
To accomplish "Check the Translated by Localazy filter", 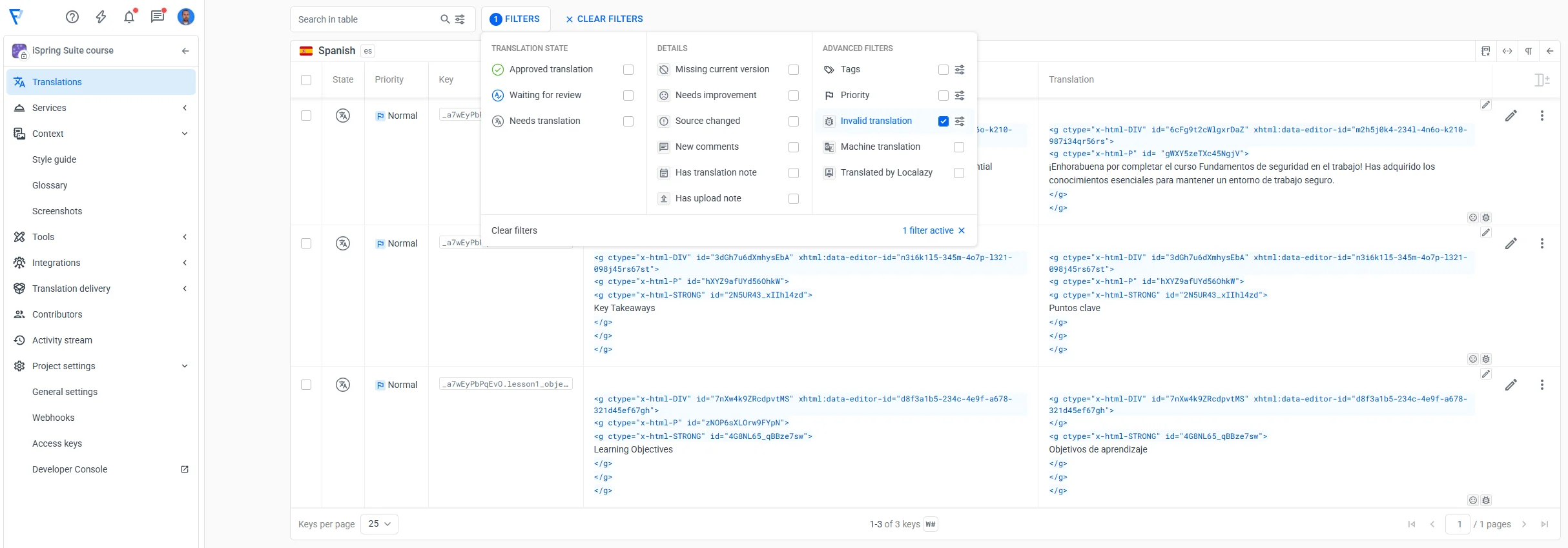I will point(959,173).
